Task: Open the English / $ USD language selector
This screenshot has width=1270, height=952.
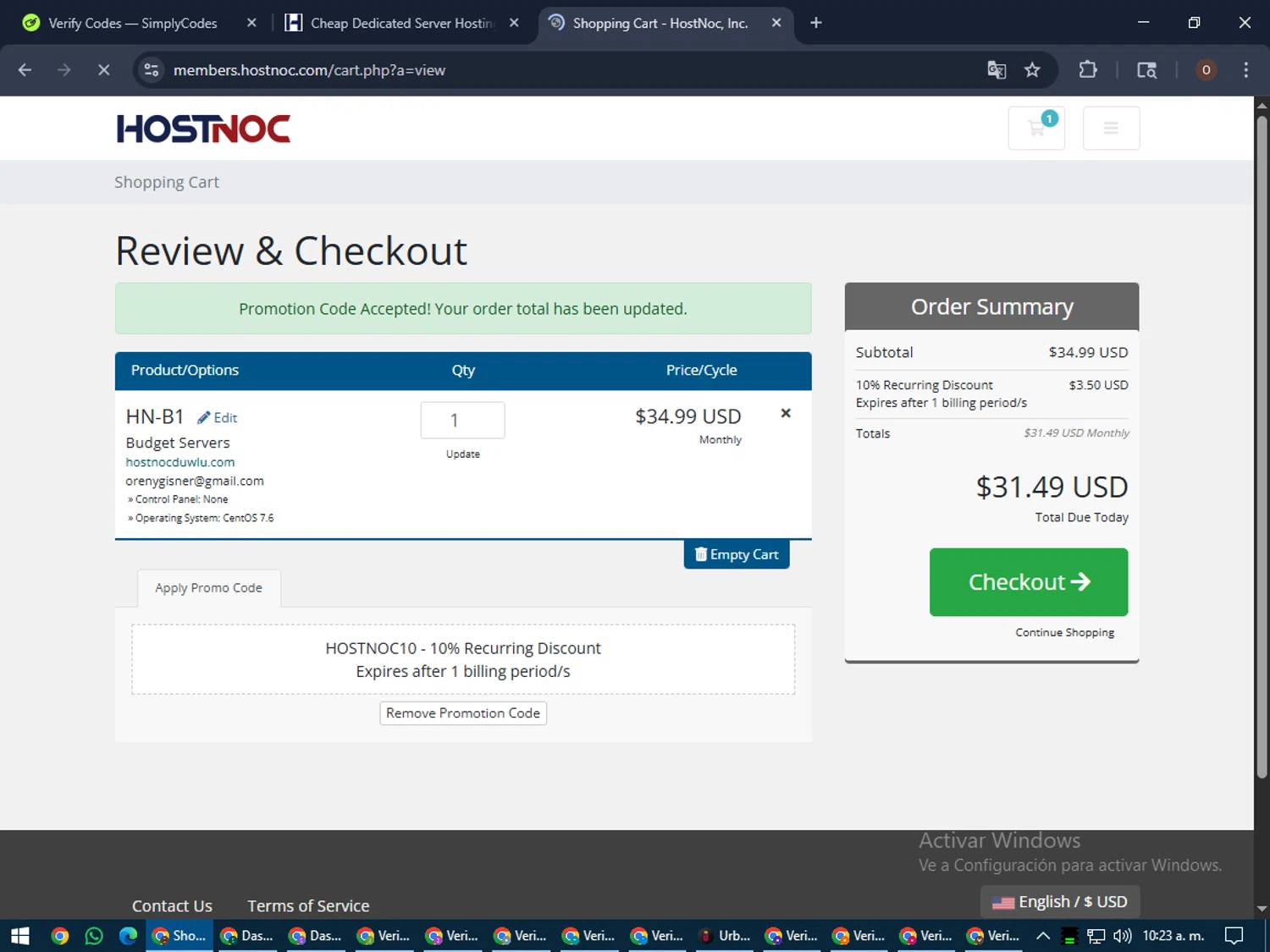Action: [x=1060, y=902]
